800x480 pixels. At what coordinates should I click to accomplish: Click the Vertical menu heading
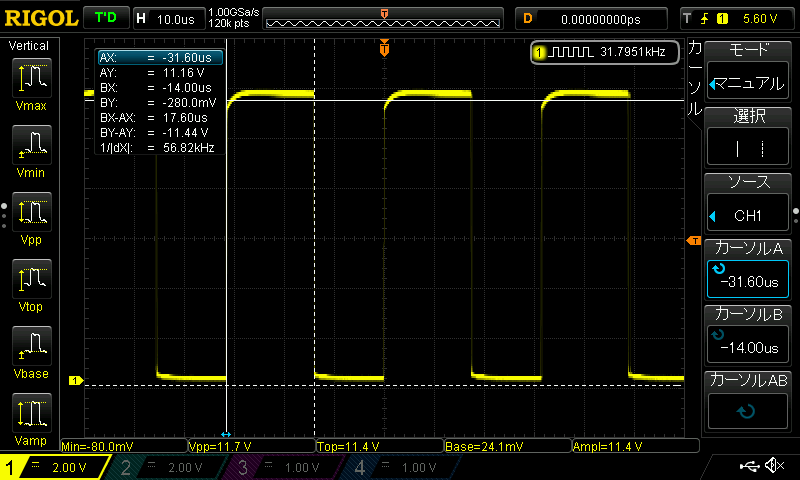click(x=29, y=46)
